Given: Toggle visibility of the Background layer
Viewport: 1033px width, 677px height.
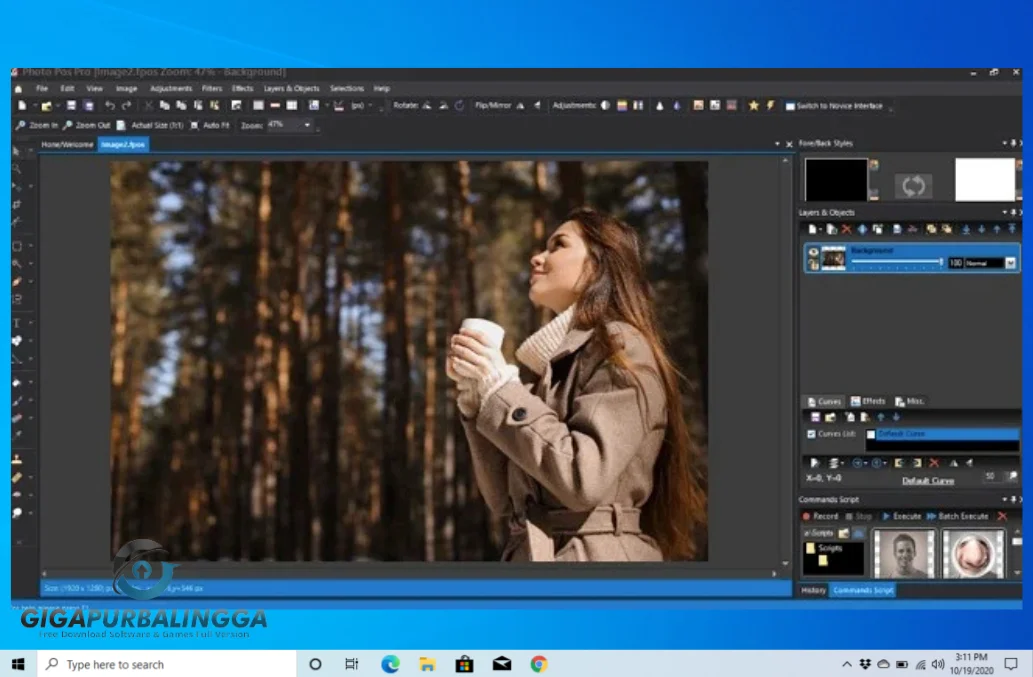Looking at the screenshot, I should pyautogui.click(x=813, y=250).
